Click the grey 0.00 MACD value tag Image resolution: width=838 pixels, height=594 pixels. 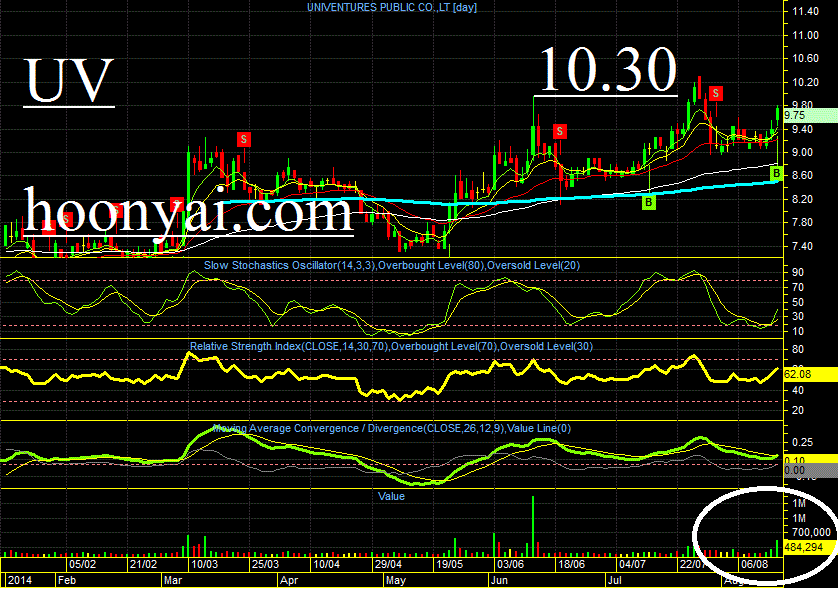810,470
